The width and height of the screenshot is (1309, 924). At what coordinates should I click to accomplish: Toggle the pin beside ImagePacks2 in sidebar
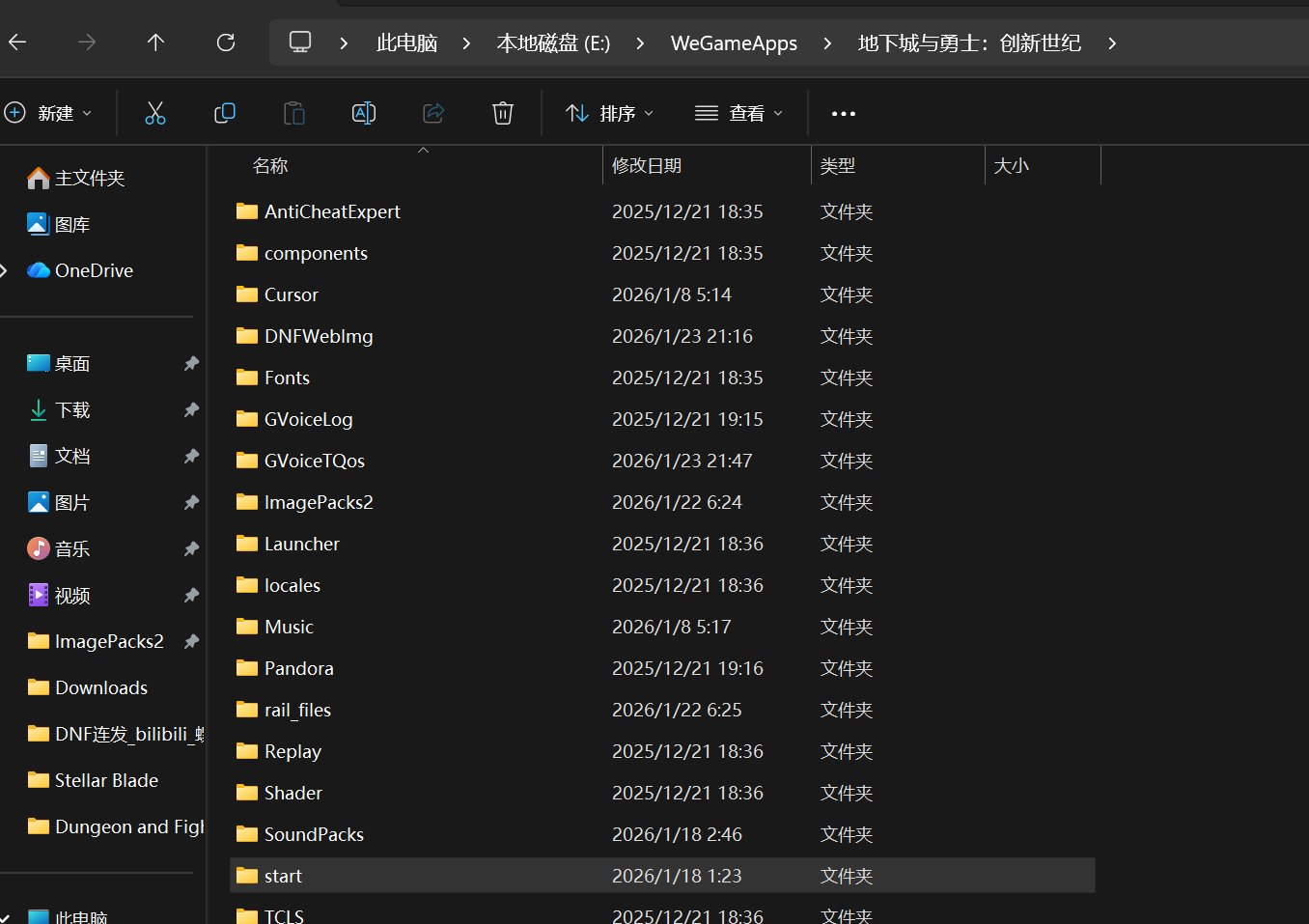click(x=191, y=641)
